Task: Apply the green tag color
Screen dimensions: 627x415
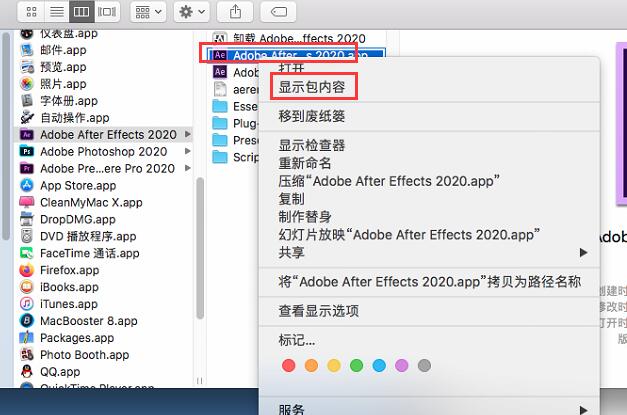Action: (x=356, y=365)
